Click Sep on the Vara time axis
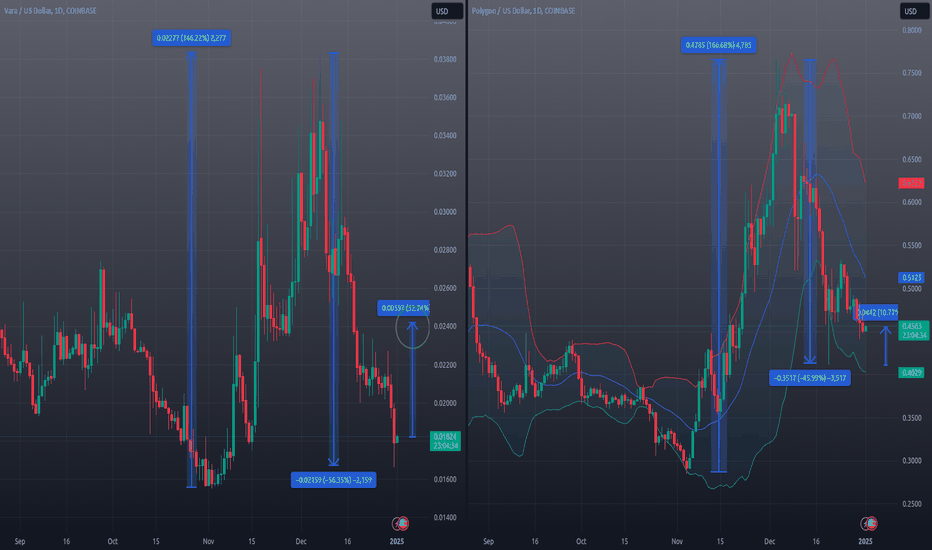This screenshot has height=550, width=932. [20, 542]
